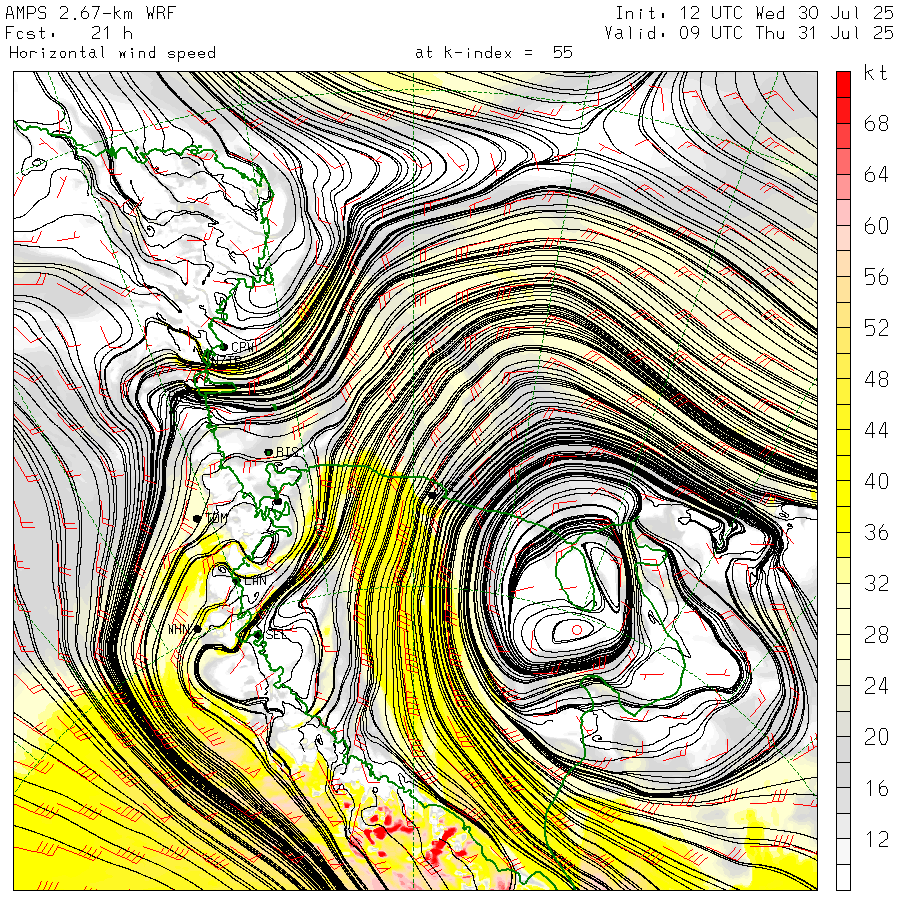Click the 16 value on the color scale
The width and height of the screenshot is (900, 900).
[876, 788]
